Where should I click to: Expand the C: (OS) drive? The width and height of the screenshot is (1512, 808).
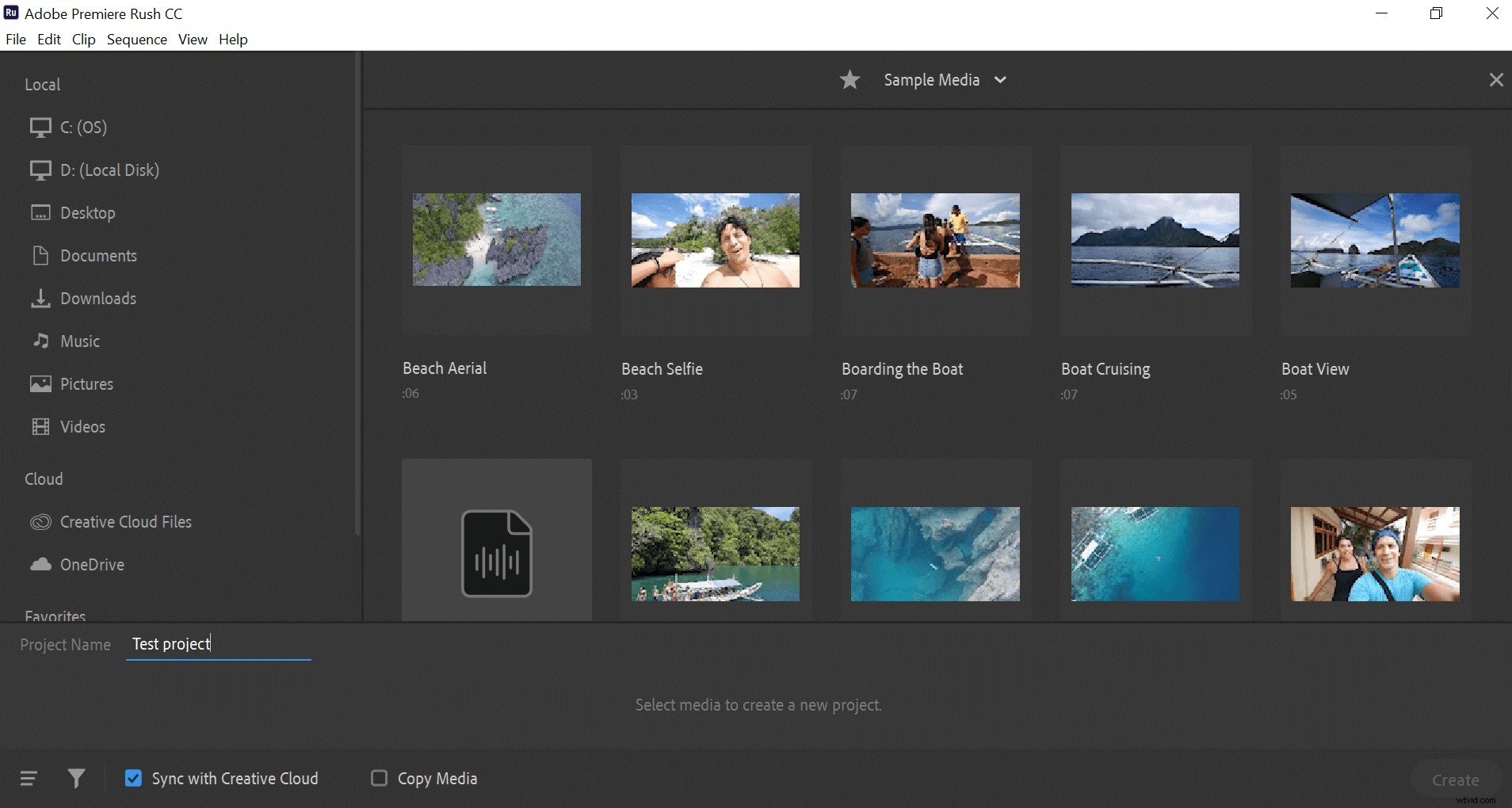(82, 127)
